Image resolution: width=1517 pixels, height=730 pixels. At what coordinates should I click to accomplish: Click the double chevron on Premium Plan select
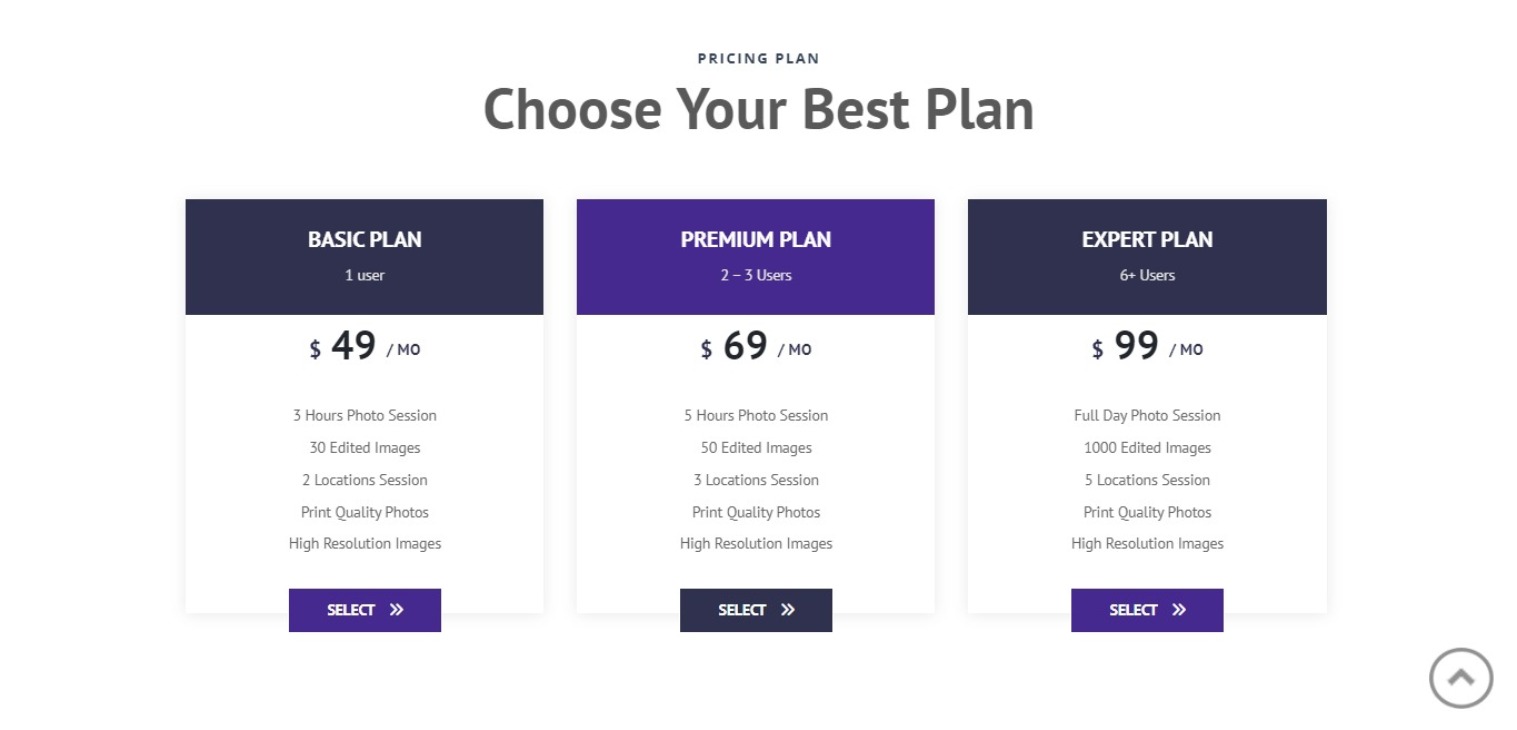pyautogui.click(x=787, y=610)
